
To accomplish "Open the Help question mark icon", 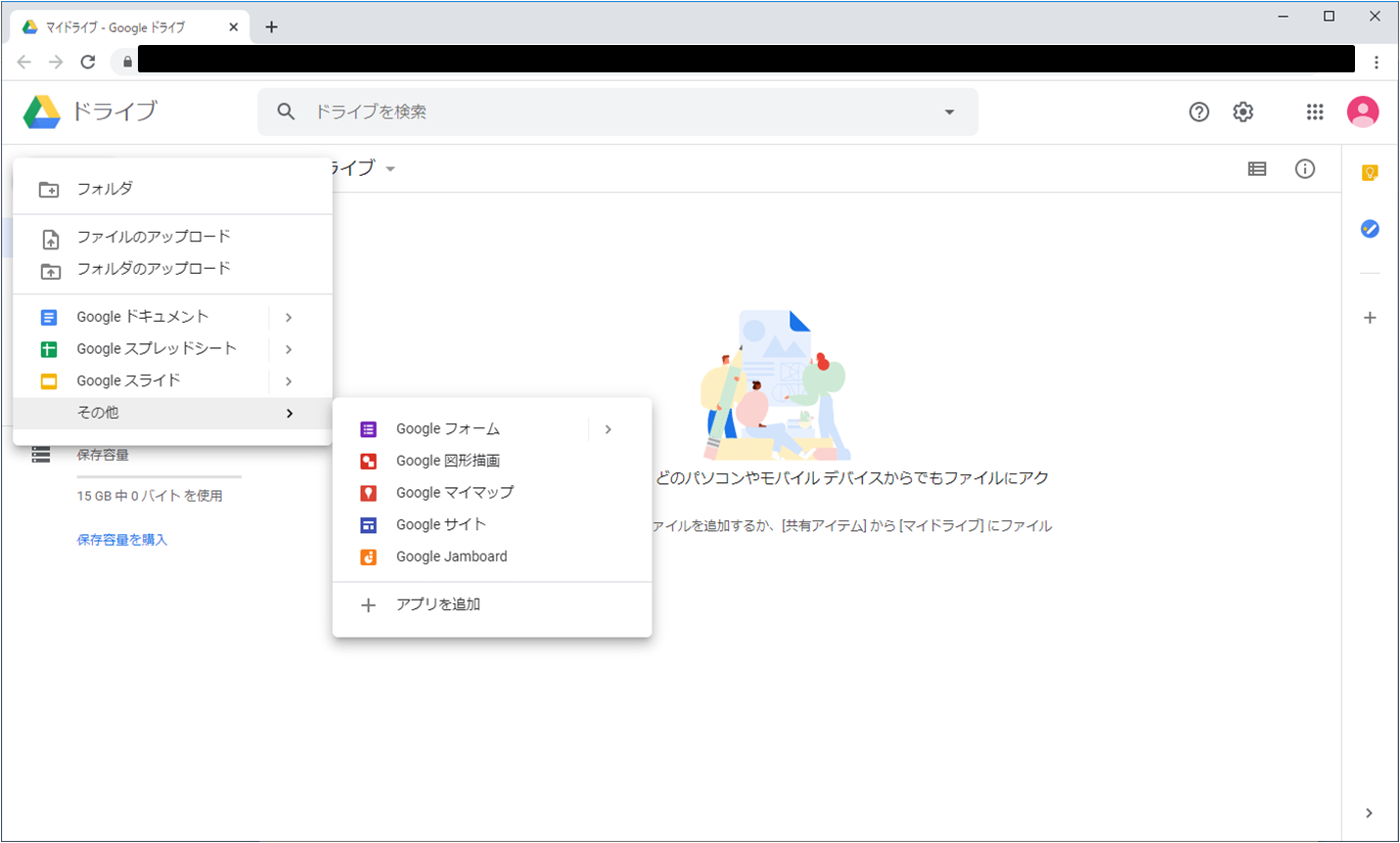I will [1198, 111].
